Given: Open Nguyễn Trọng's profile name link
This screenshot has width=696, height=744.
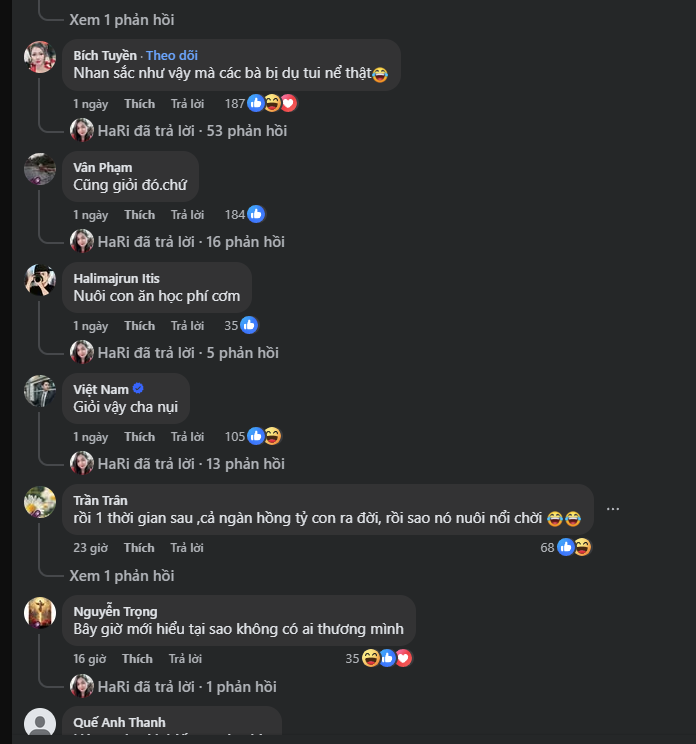Looking at the screenshot, I should (115, 611).
